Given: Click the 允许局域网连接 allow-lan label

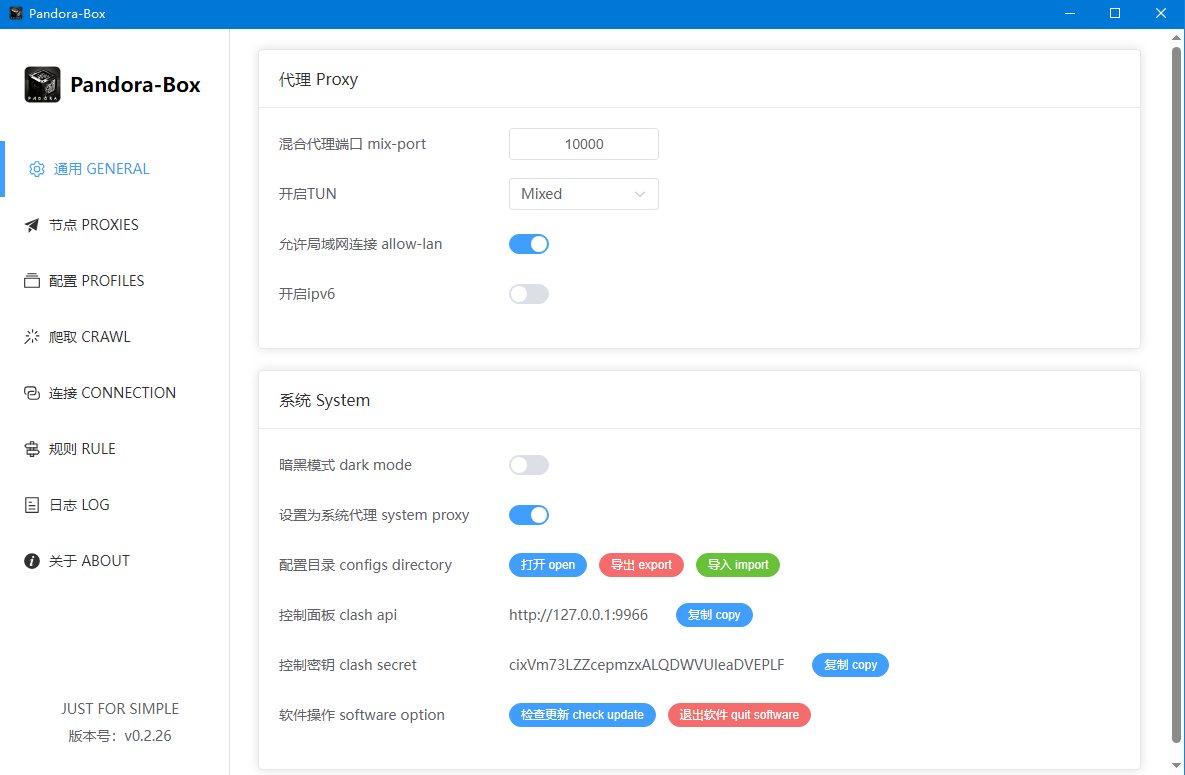Looking at the screenshot, I should click(x=360, y=243).
